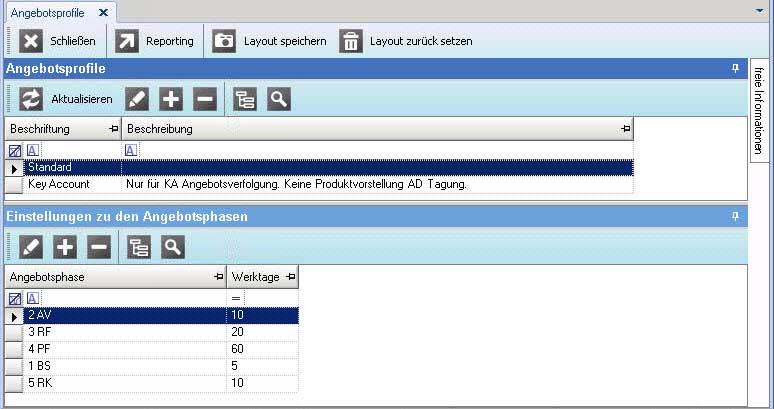Delete Angebotsphase using minus icon
The width and height of the screenshot is (774, 409).
[x=98, y=247]
